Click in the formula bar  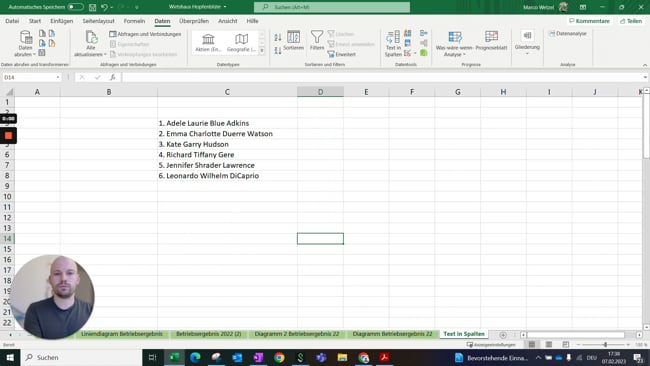(381, 78)
